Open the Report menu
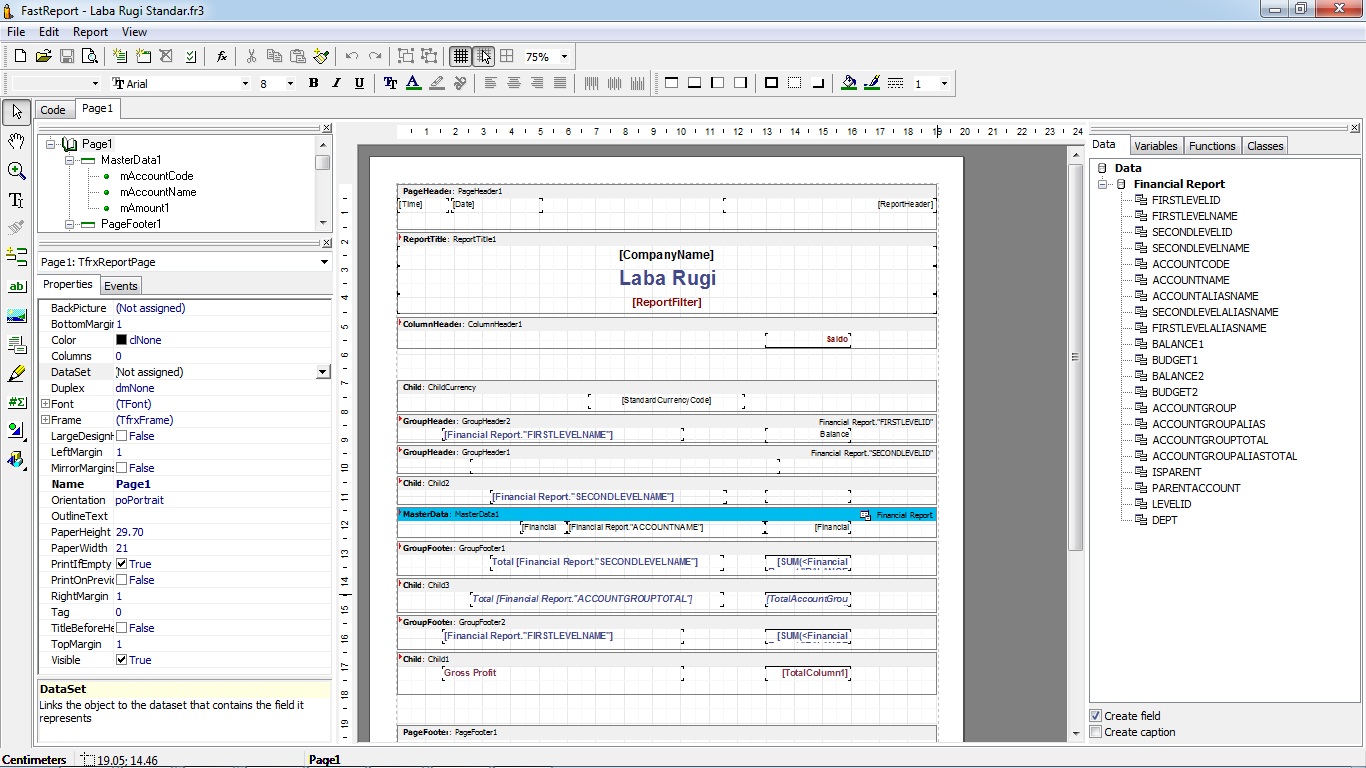The image size is (1366, 768). pyautogui.click(x=90, y=32)
